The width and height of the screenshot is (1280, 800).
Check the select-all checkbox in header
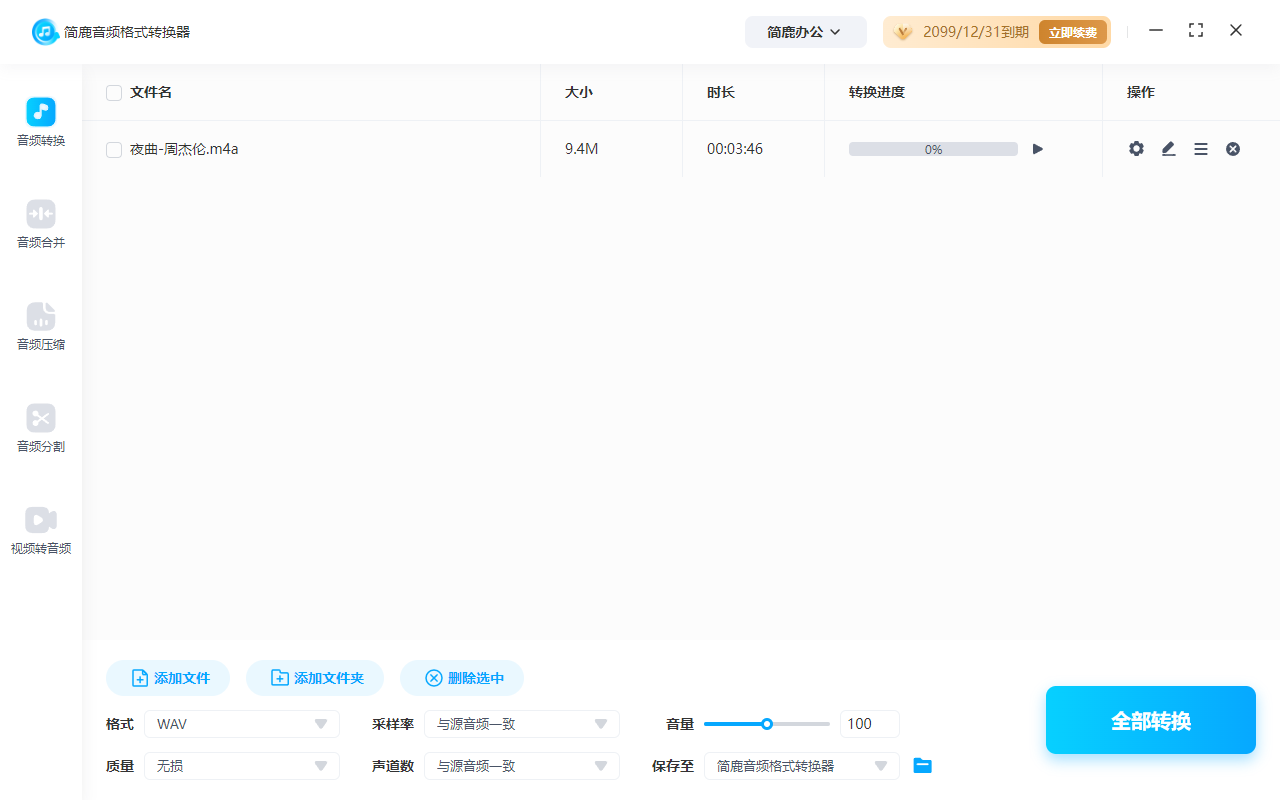[113, 92]
